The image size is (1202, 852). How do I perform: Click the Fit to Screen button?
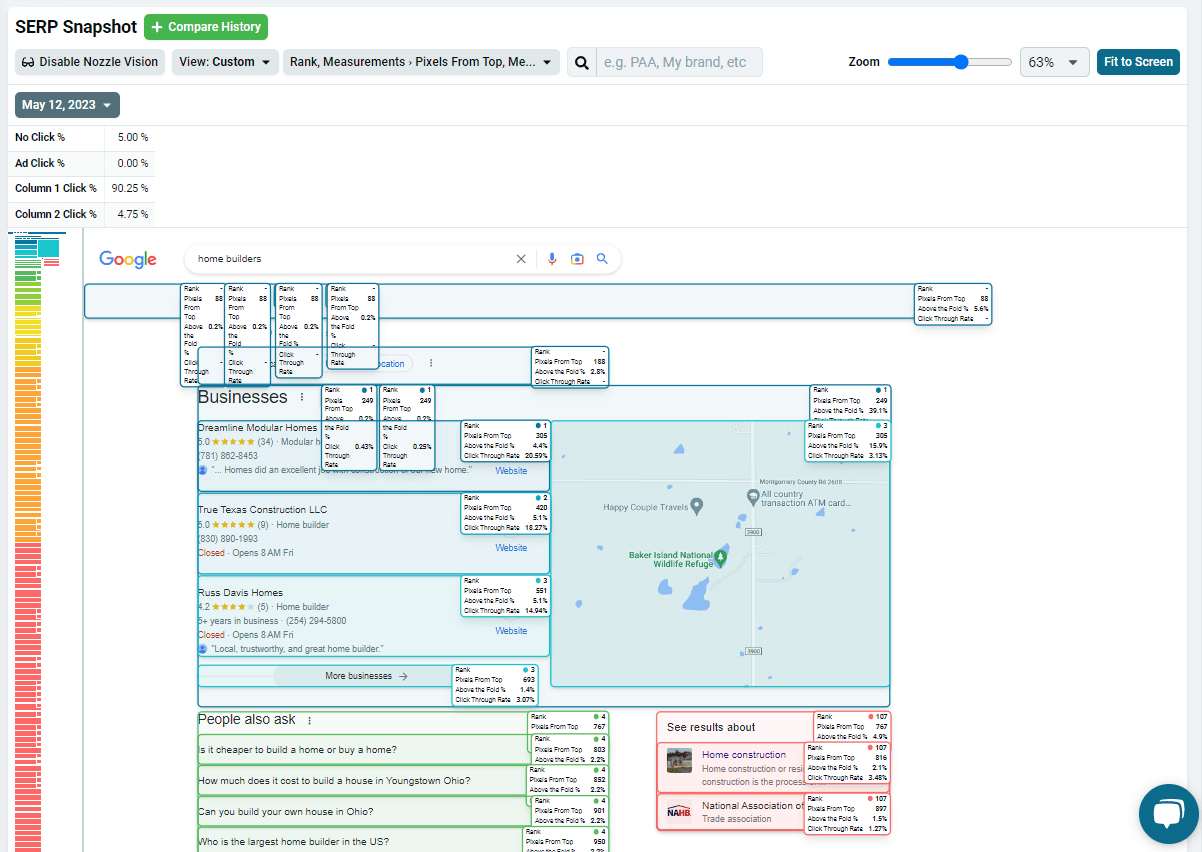pyautogui.click(x=1138, y=62)
